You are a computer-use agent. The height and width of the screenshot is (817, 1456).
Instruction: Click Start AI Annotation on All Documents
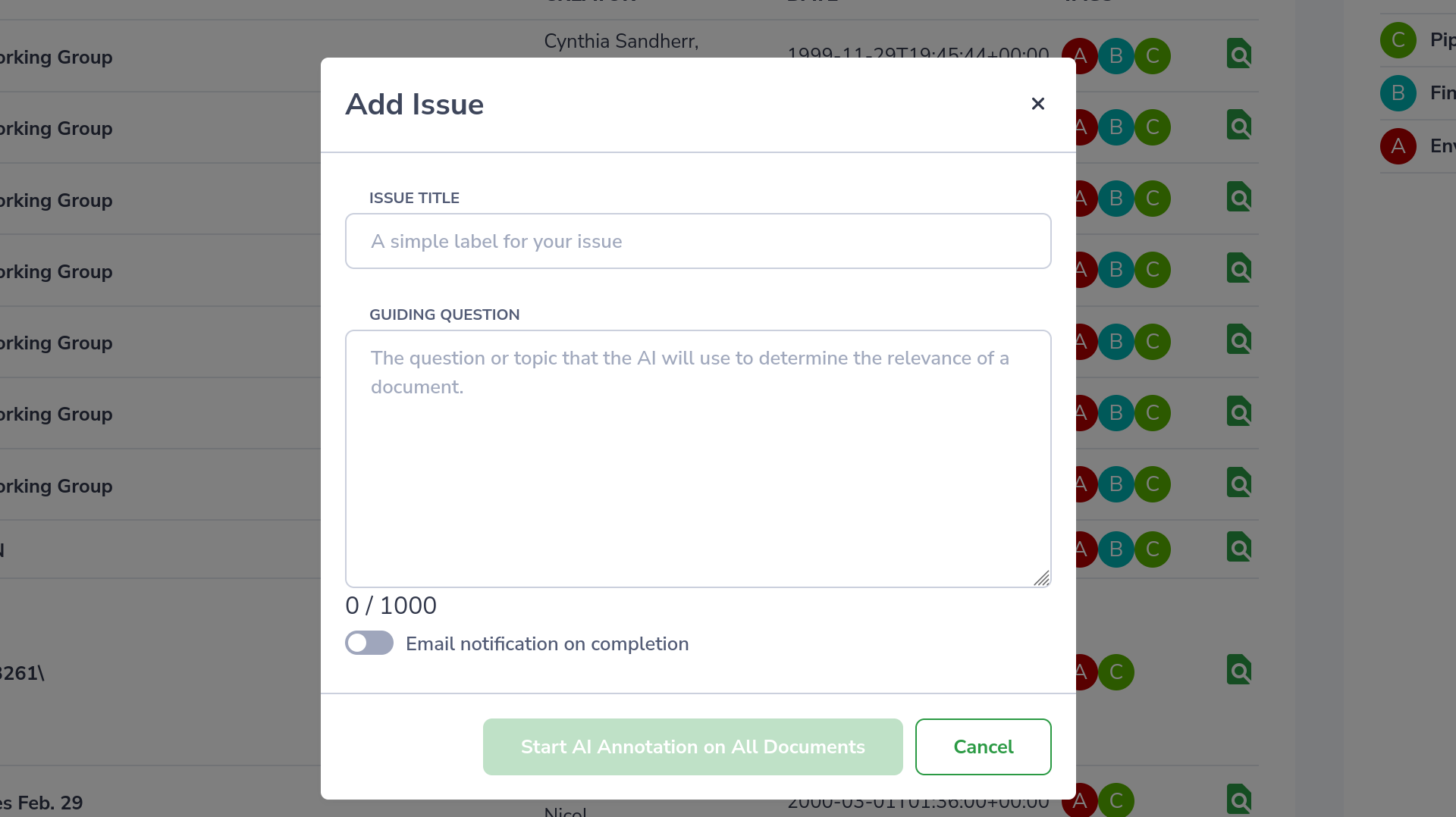(692, 747)
